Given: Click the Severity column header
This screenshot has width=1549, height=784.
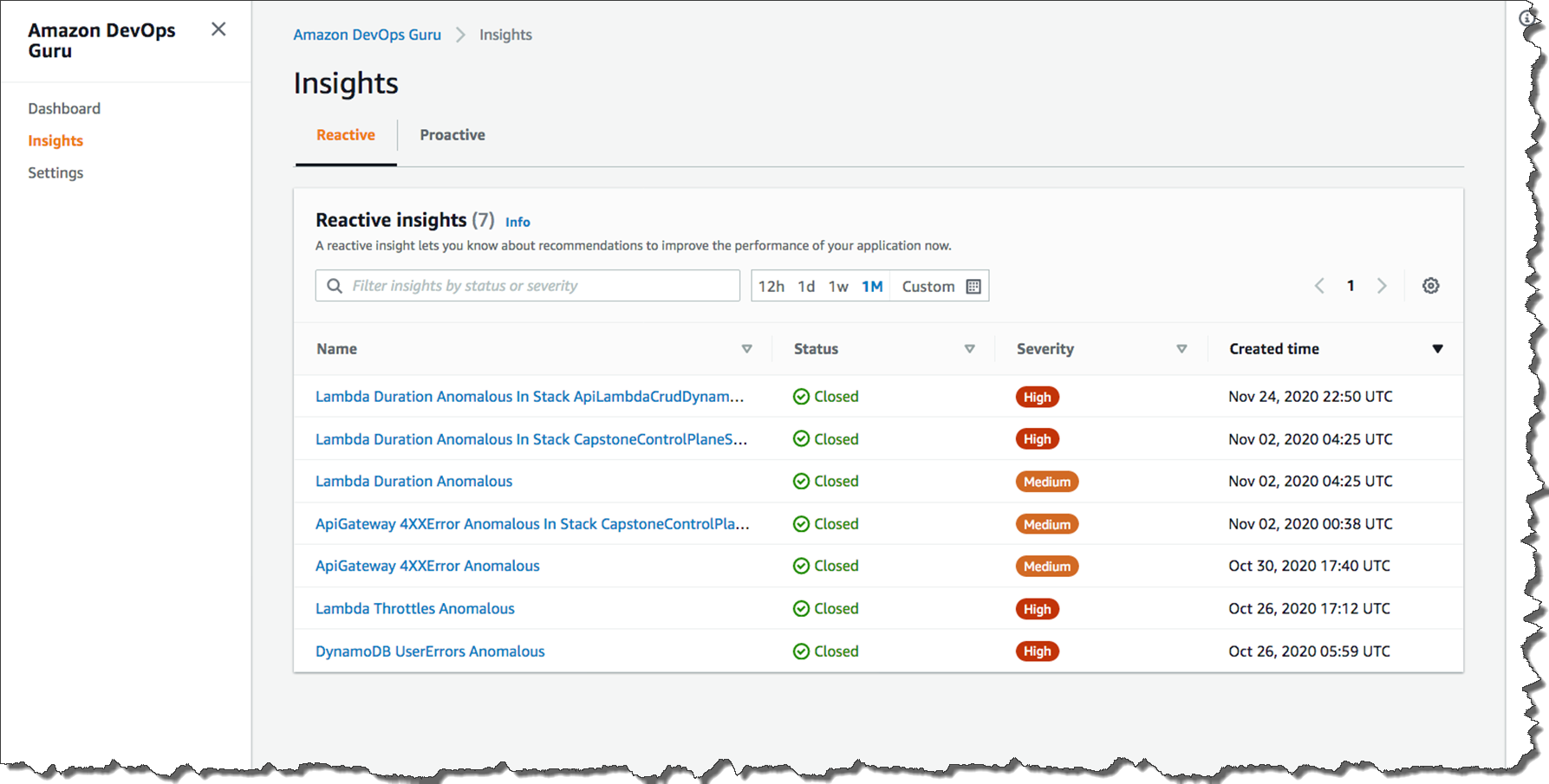Looking at the screenshot, I should click(1045, 349).
